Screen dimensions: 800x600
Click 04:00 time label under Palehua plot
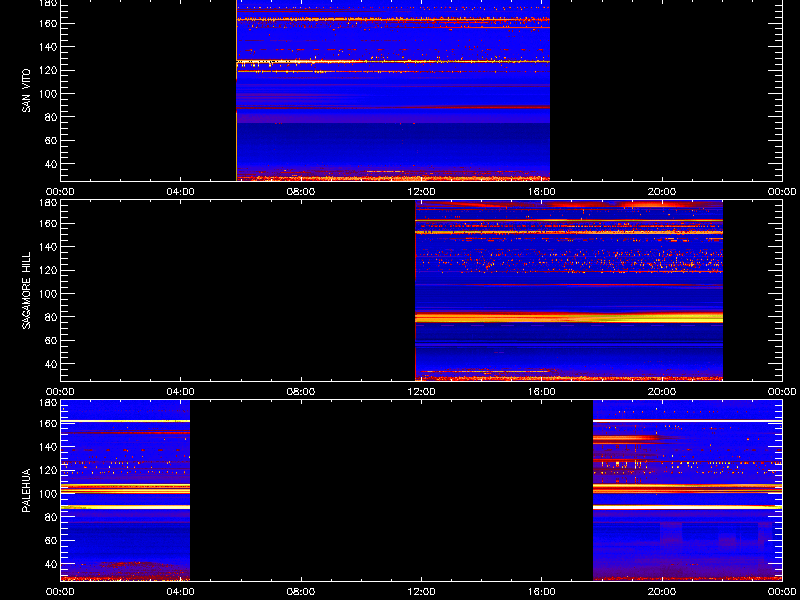click(181, 592)
